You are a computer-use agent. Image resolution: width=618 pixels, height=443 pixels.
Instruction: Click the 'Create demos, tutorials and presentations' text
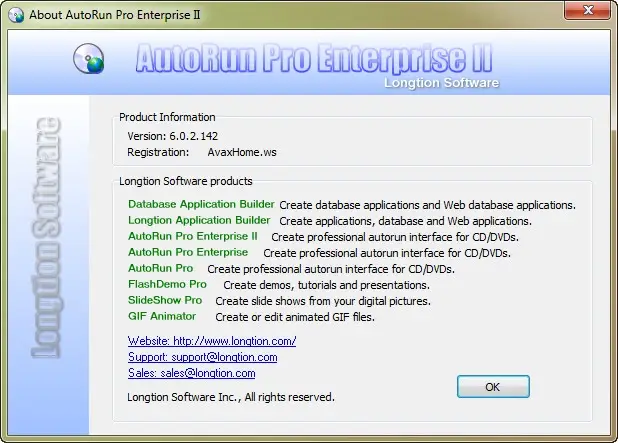tap(326, 285)
